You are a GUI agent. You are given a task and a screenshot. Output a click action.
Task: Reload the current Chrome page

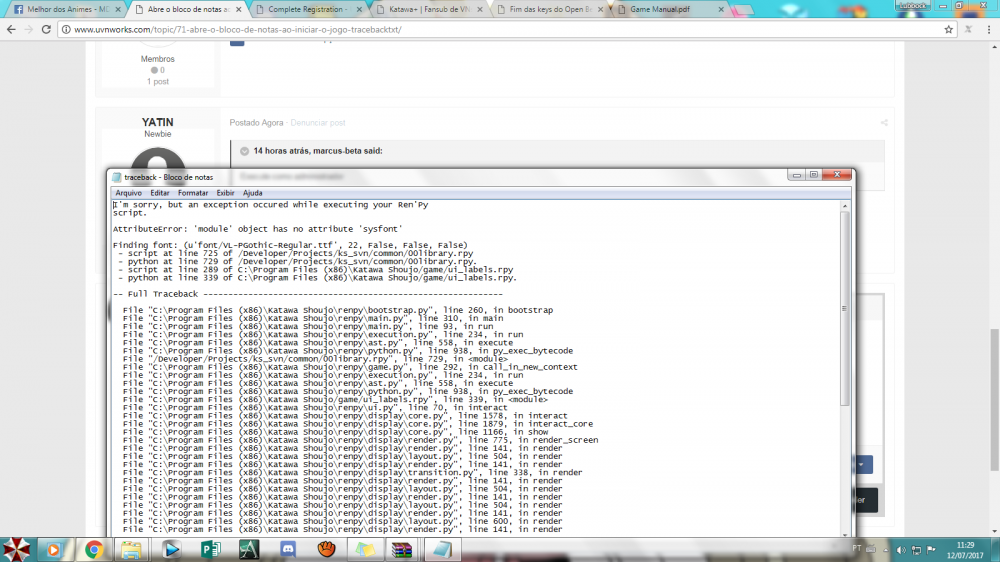46,29
